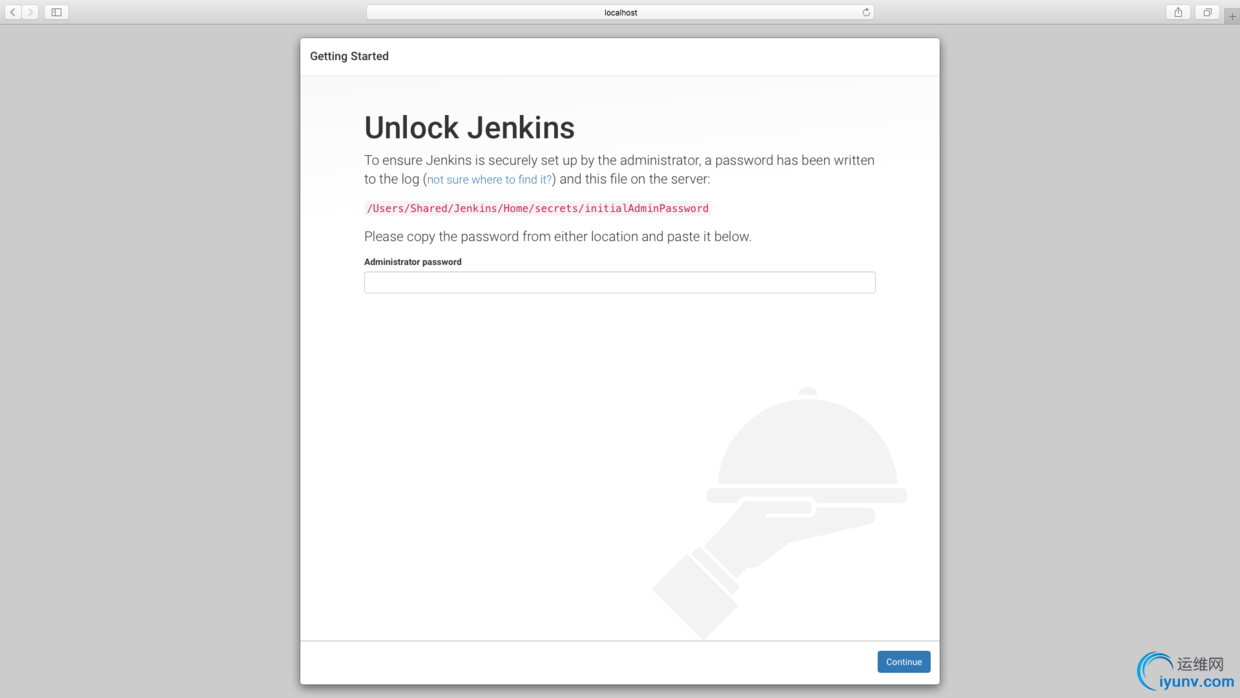Click the Getting Started title
Viewport: 1240px width, 698px height.
(x=349, y=56)
